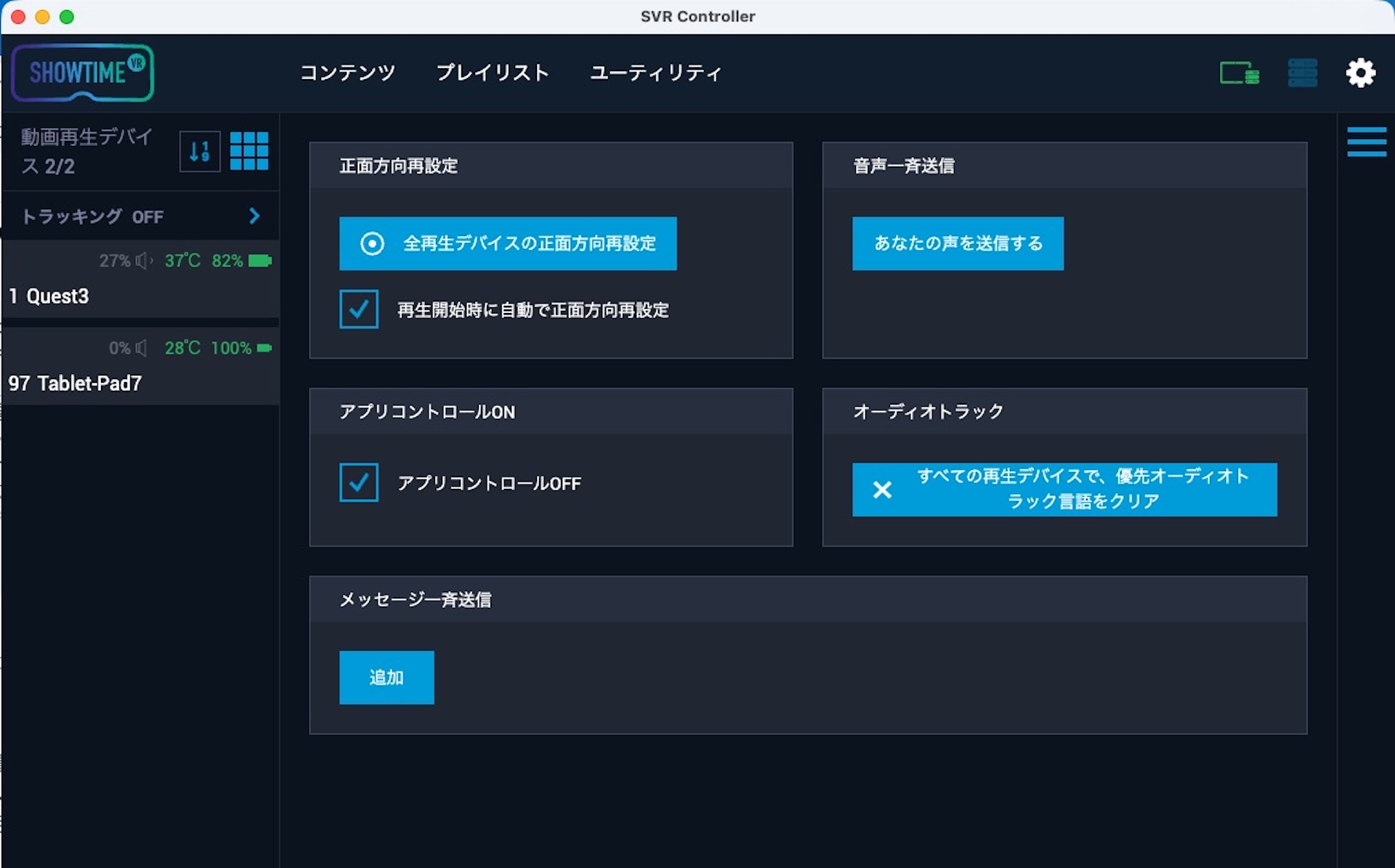Click the アプリコントロールON panel header
1395x868 pixels.
pyautogui.click(x=551, y=411)
